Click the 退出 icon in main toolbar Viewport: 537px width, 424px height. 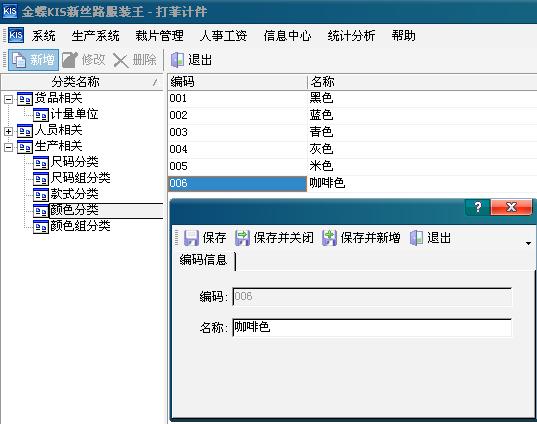[177, 60]
